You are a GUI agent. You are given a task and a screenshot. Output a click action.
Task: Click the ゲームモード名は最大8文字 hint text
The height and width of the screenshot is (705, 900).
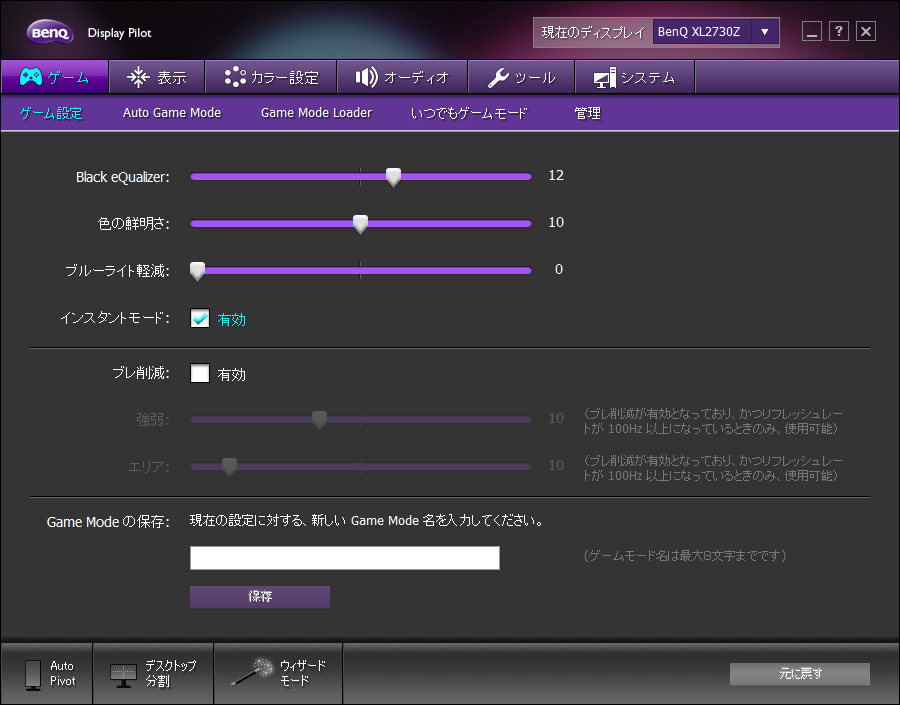(x=685, y=556)
